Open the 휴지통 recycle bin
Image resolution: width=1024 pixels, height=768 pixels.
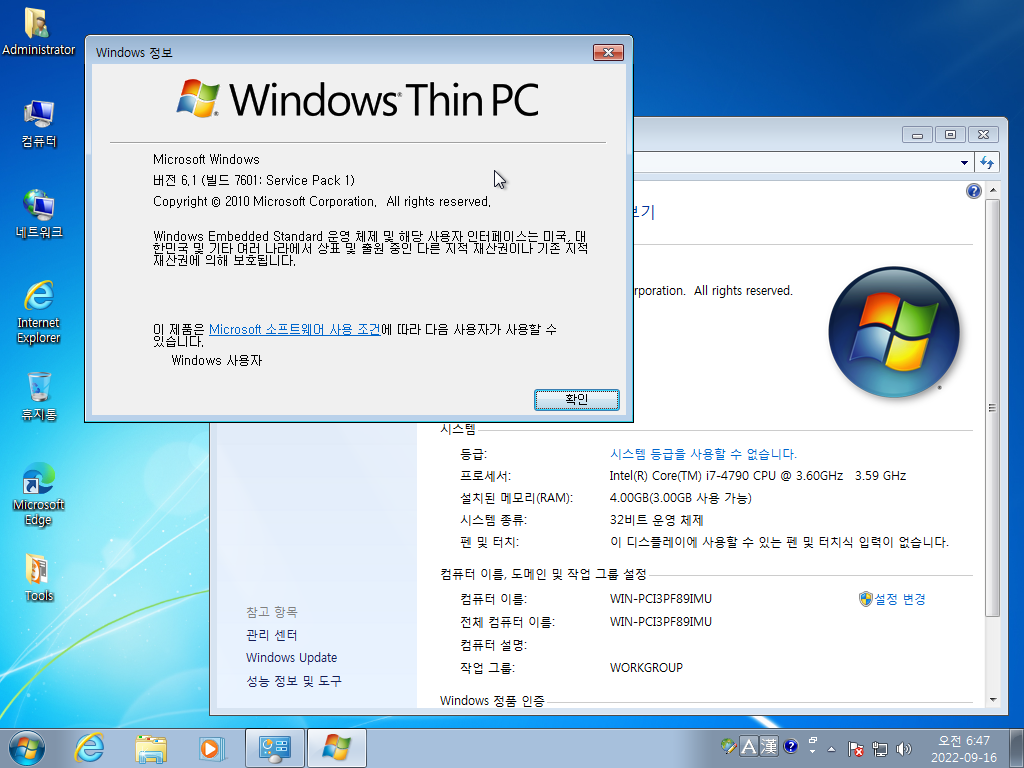click(x=39, y=396)
